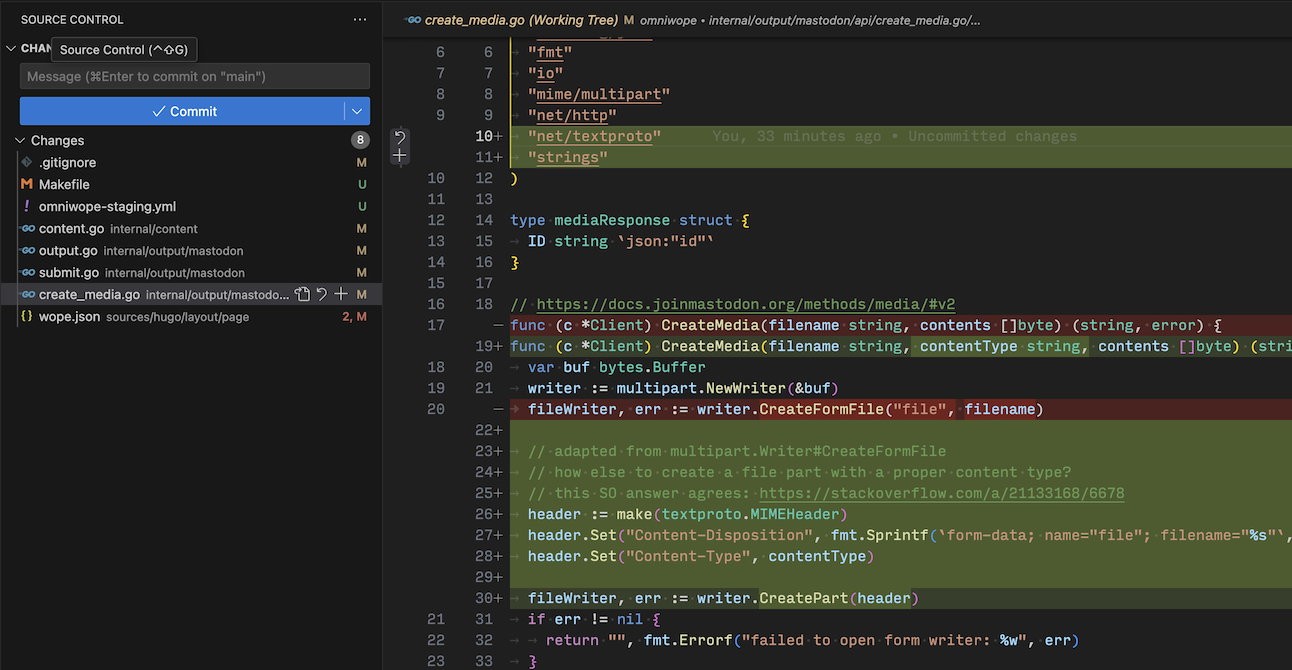Image resolution: width=1292 pixels, height=670 pixels.
Task: Click the git icon beside .gitignore
Action: coord(27,162)
